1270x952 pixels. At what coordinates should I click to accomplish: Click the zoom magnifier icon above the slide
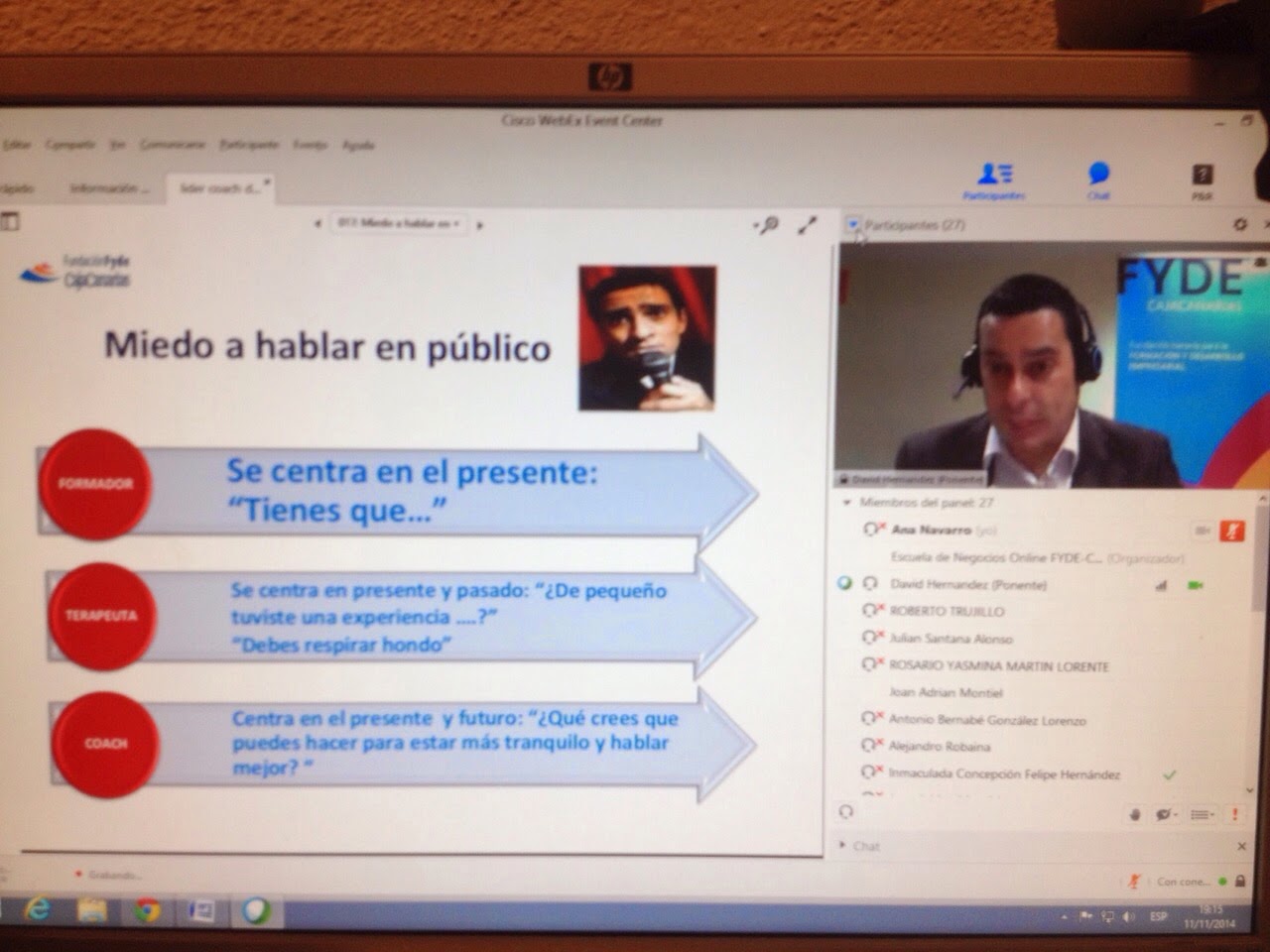pos(767,225)
